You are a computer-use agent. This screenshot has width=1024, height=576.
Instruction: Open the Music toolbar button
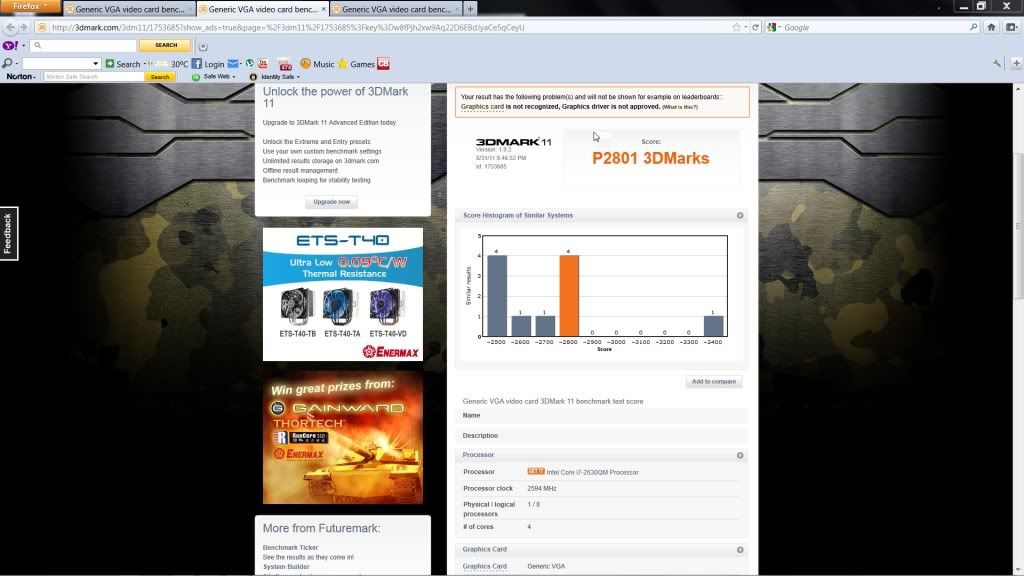point(317,64)
